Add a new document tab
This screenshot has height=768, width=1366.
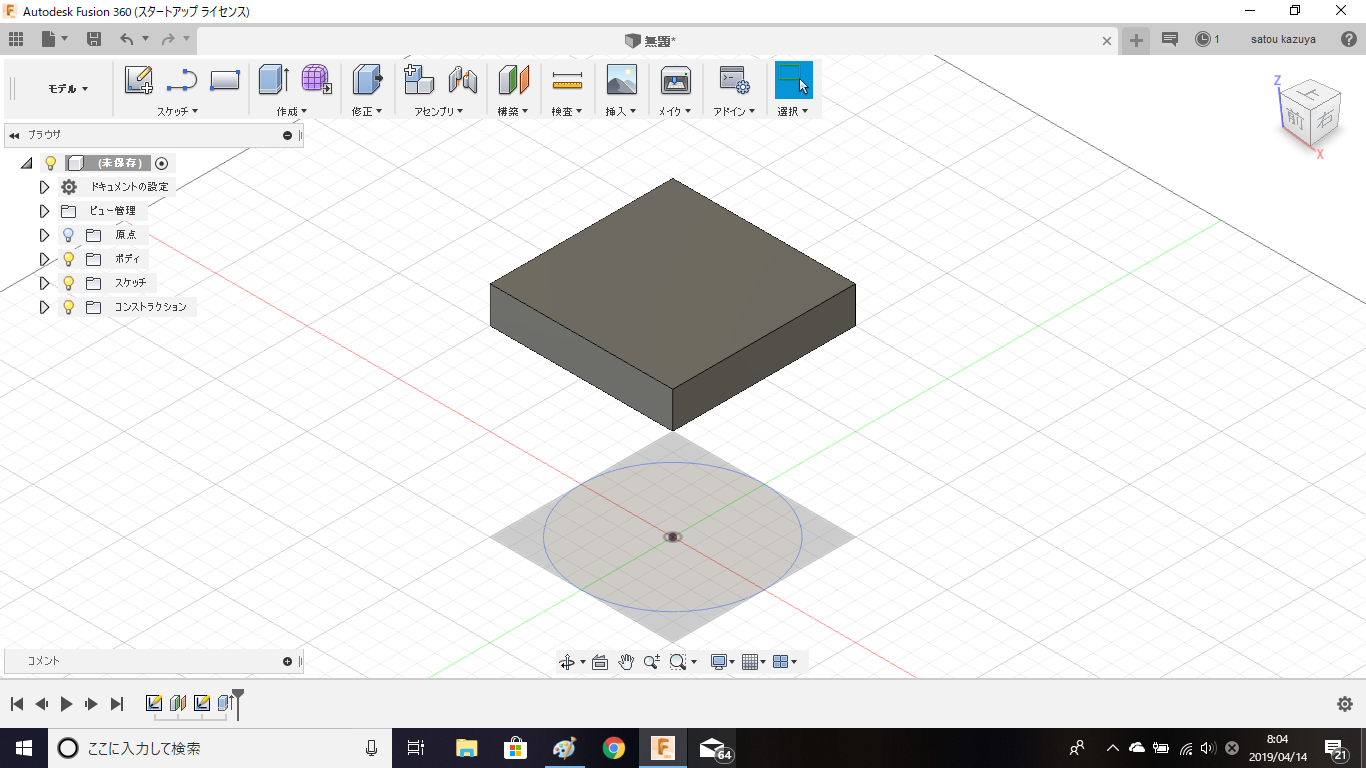pyautogui.click(x=1136, y=40)
